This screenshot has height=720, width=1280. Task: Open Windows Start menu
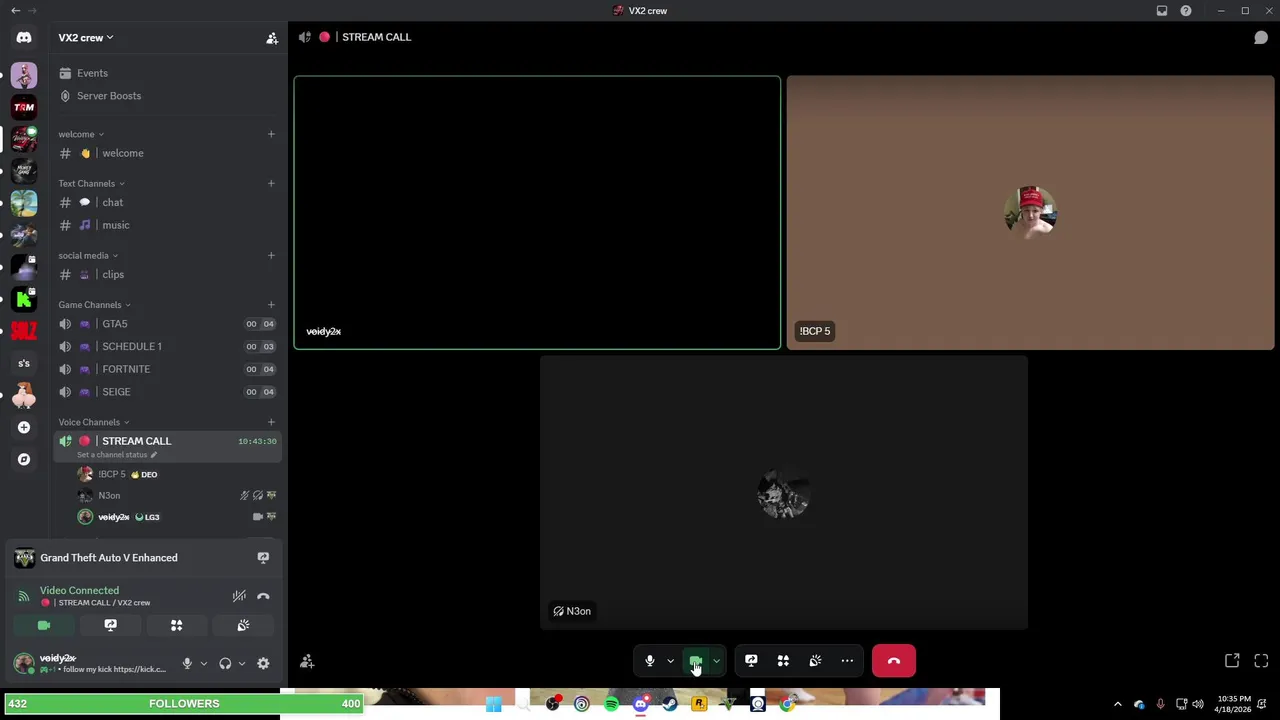coord(494,705)
